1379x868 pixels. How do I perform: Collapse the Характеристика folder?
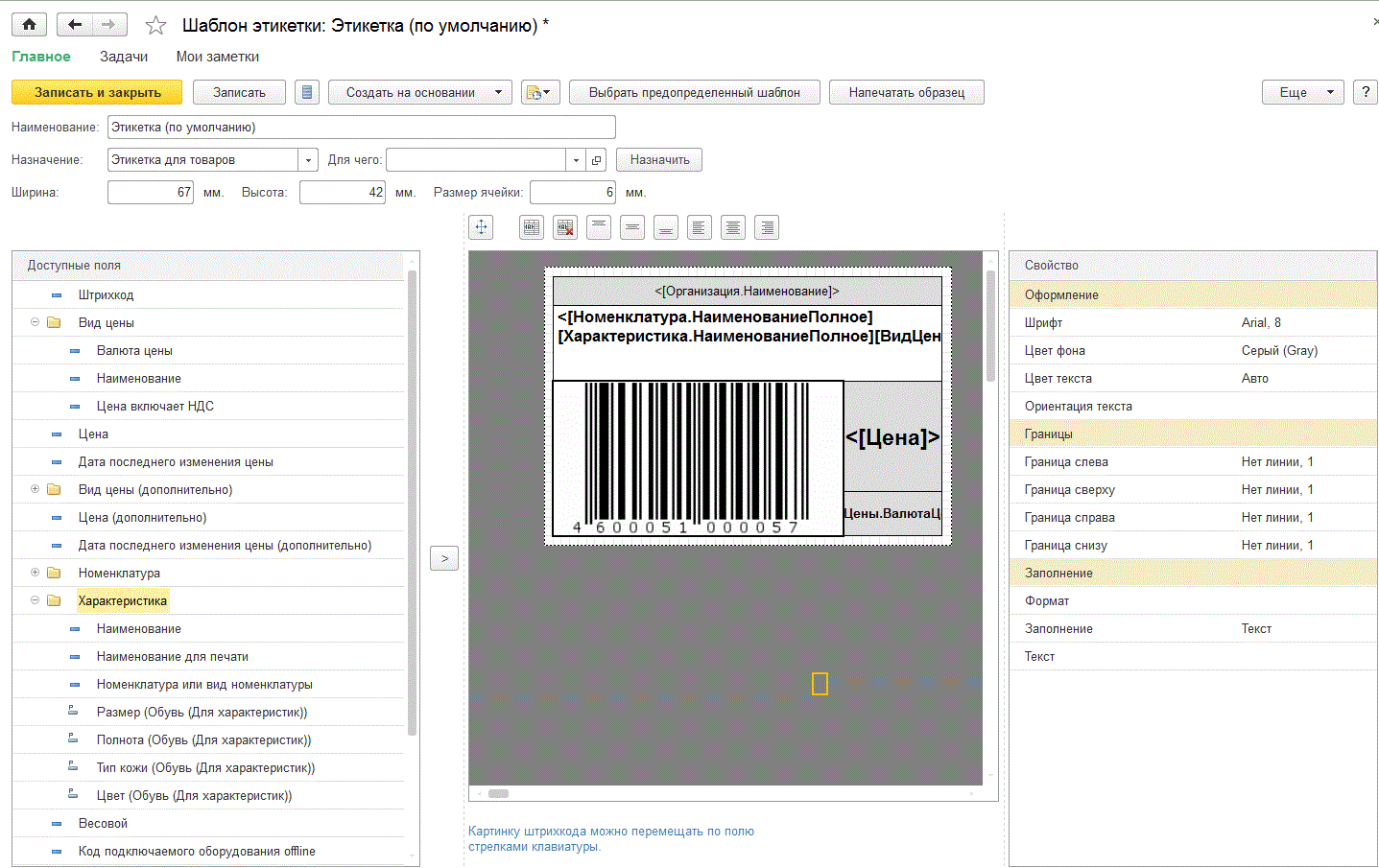pos(35,600)
